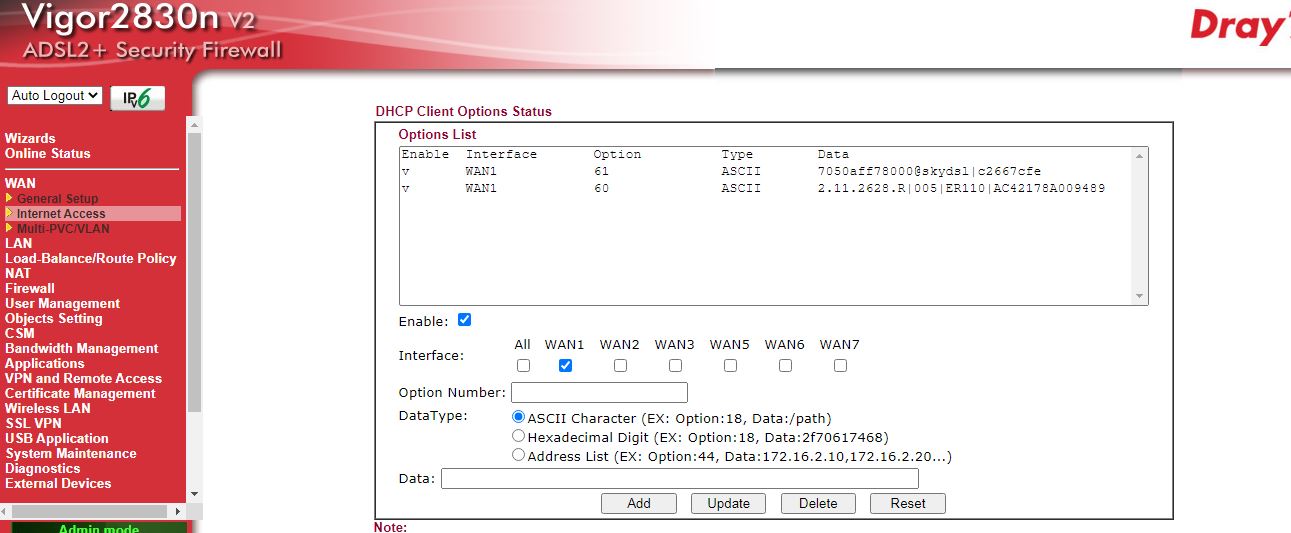
Task: Click sidebar scrollbar up arrow
Action: click(194, 123)
